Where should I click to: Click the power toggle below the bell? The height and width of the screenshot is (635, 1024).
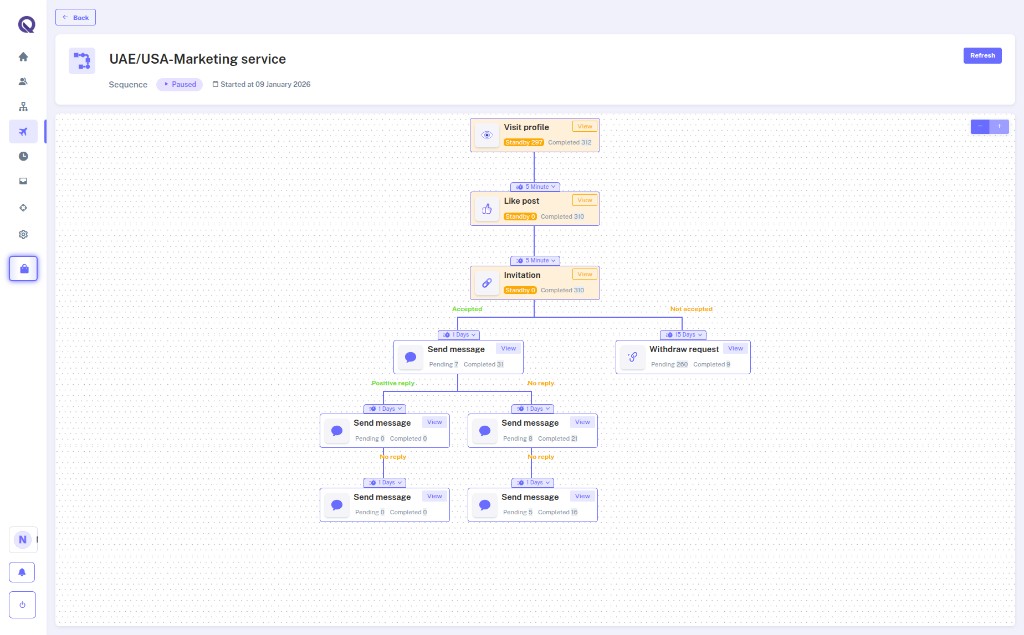click(22, 604)
